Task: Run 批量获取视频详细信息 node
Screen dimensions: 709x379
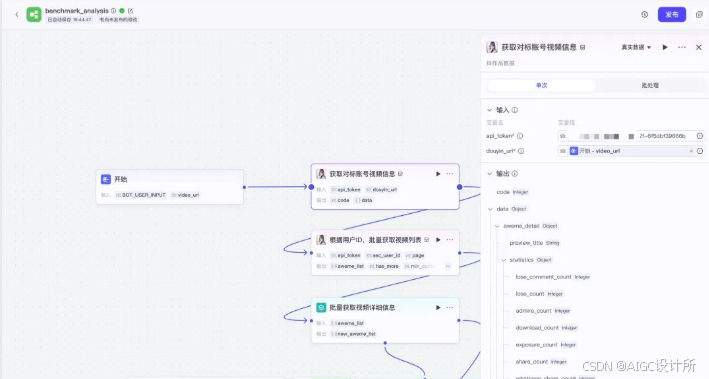Action: [x=438, y=308]
